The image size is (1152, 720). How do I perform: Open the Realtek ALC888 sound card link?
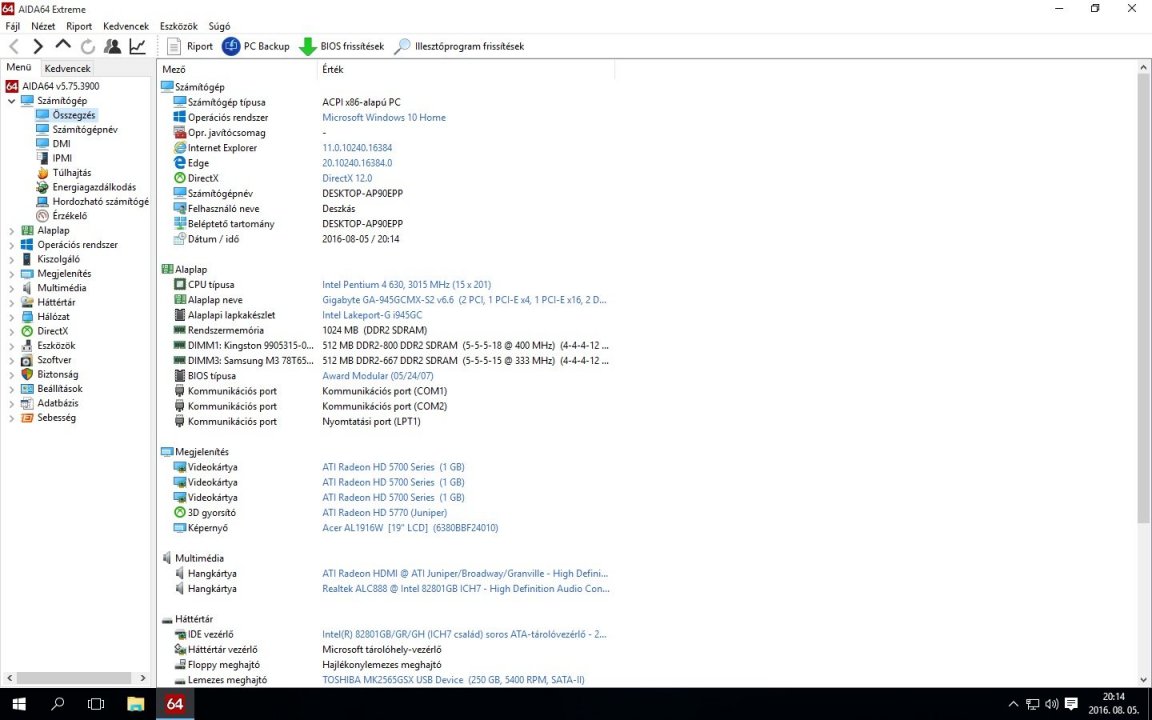click(466, 588)
